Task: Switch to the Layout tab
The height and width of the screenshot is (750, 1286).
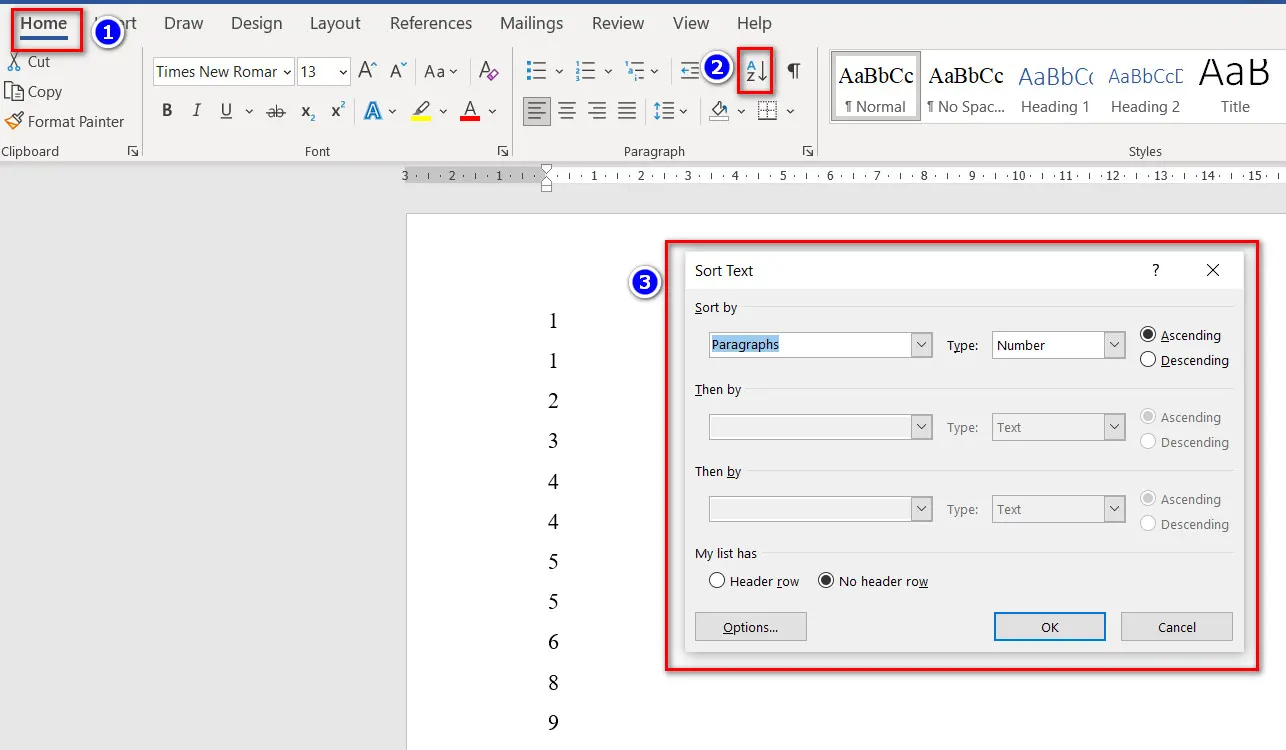Action: (x=335, y=23)
